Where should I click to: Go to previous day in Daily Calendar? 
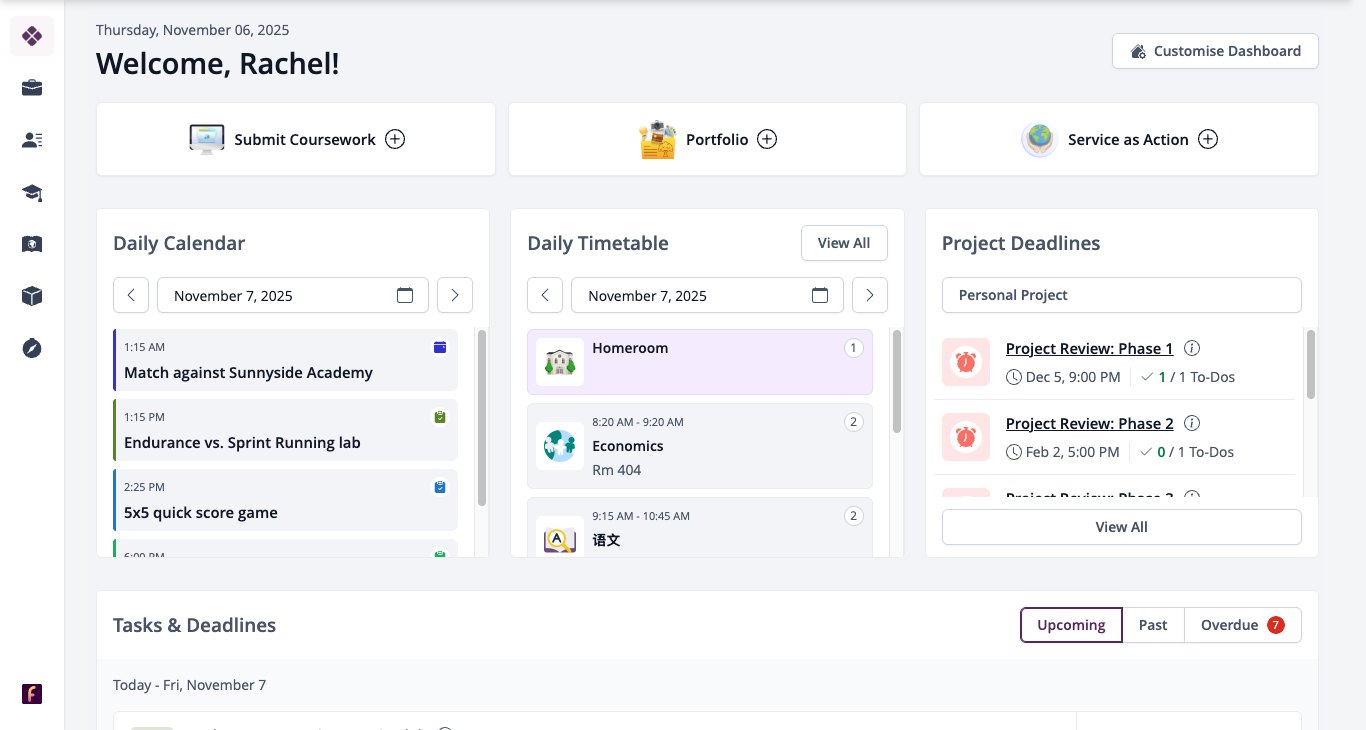pos(131,295)
